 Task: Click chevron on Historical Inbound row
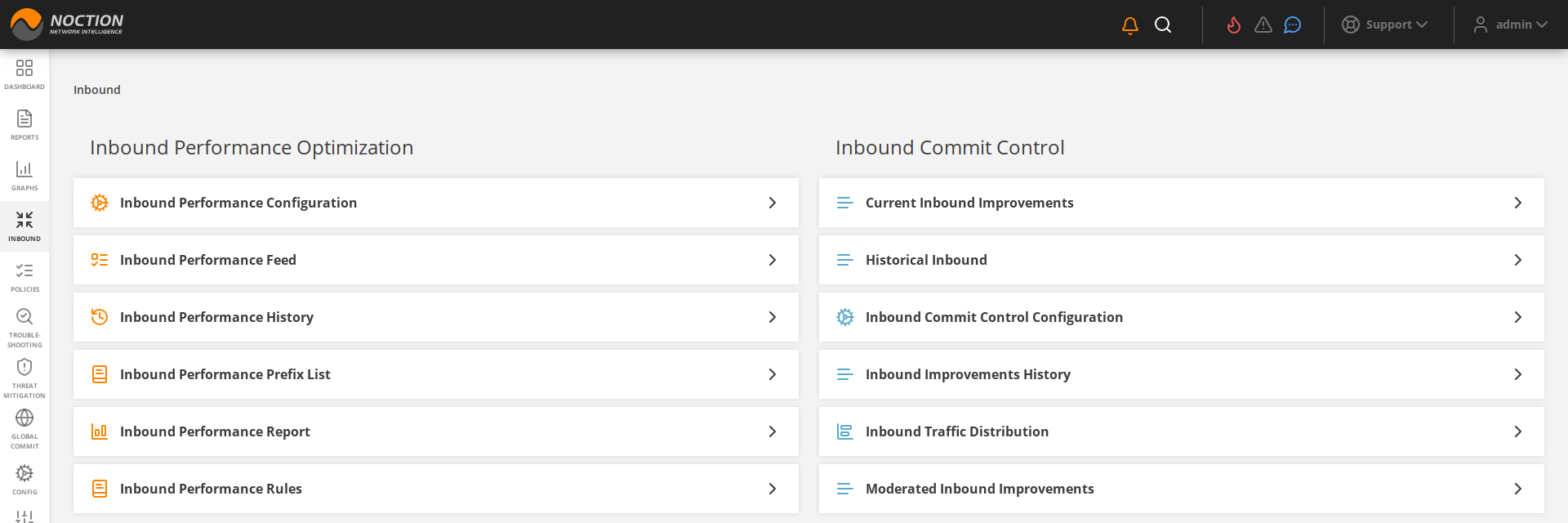tap(1517, 260)
